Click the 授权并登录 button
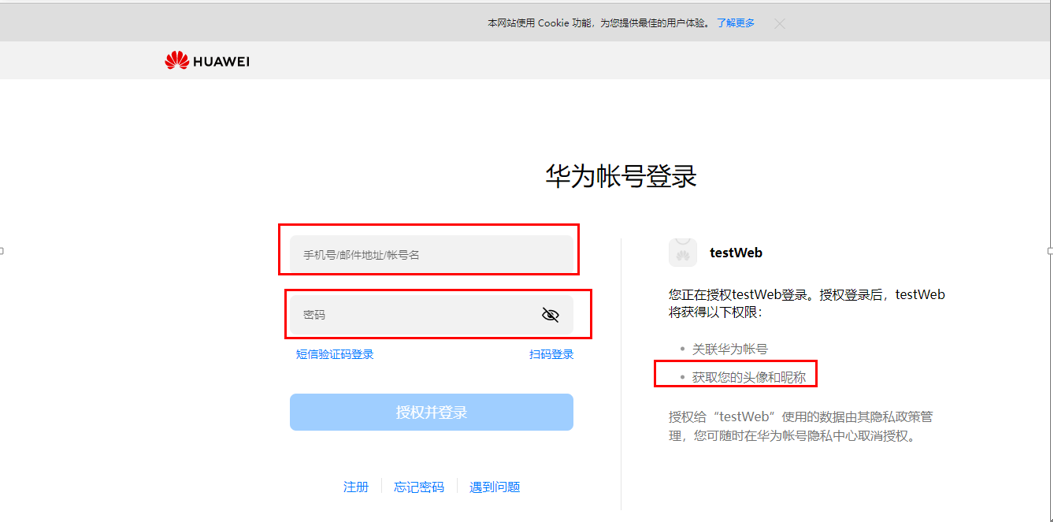 (431, 412)
